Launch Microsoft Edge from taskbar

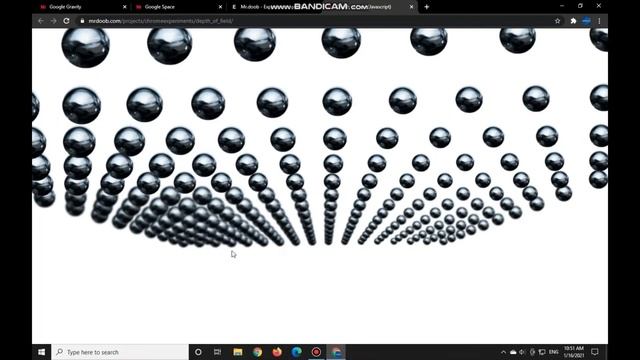point(297,352)
